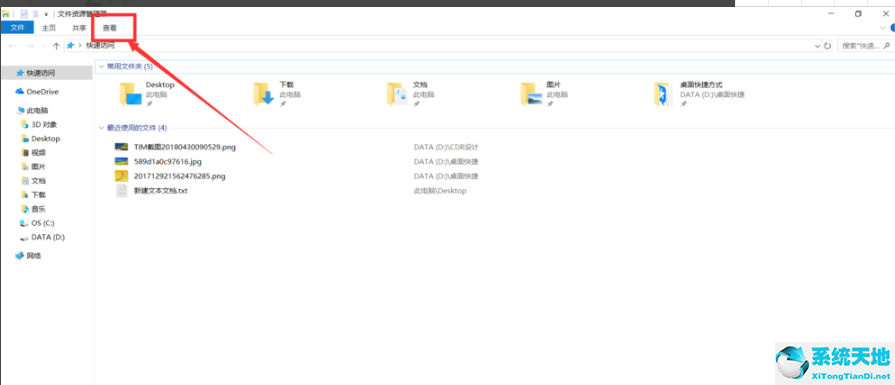Image resolution: width=895 pixels, height=385 pixels.
Task: Select the 文档 folder icon in 常用文件夹
Action: [397, 95]
